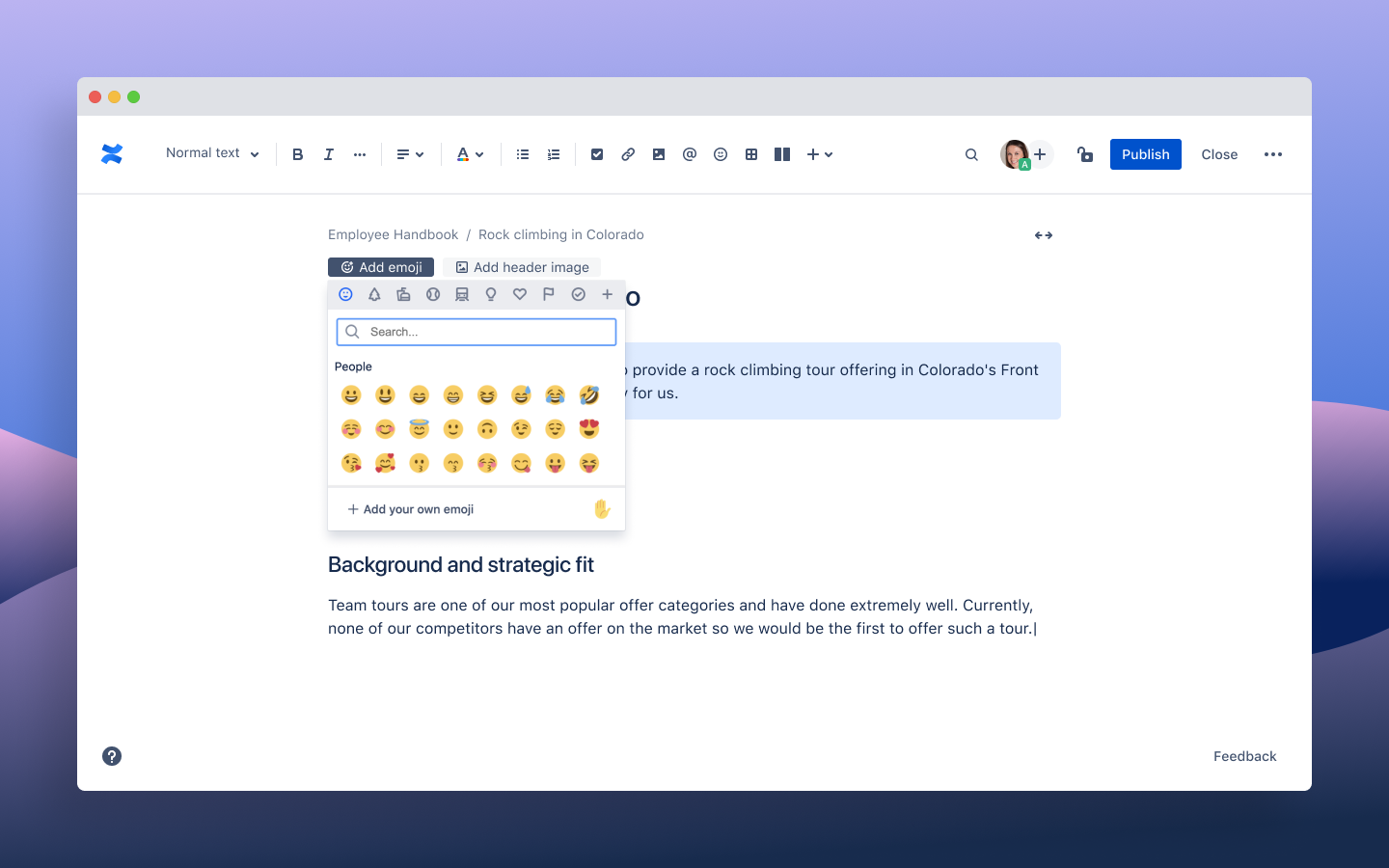Switch to the Nature emoji category tab
The height and width of the screenshot is (868, 1389).
point(374,294)
